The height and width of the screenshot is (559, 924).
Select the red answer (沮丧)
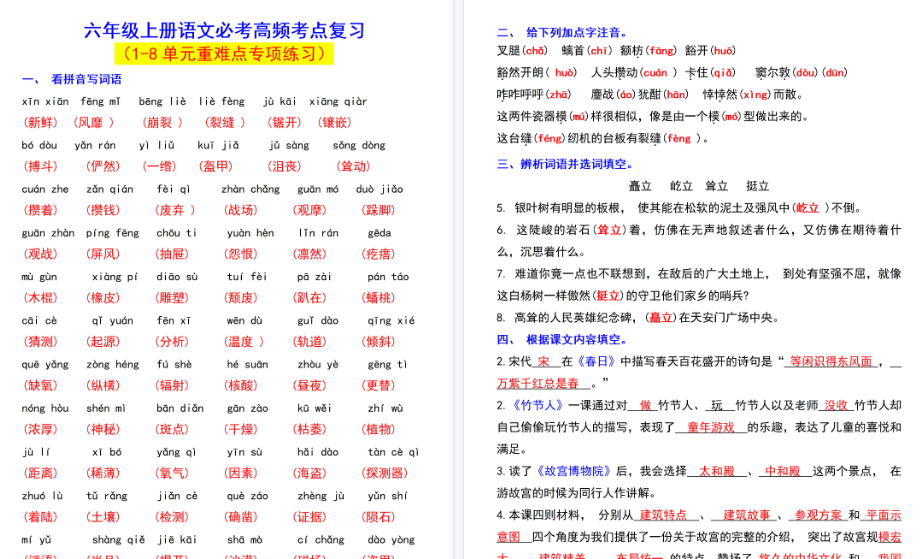tap(285, 166)
